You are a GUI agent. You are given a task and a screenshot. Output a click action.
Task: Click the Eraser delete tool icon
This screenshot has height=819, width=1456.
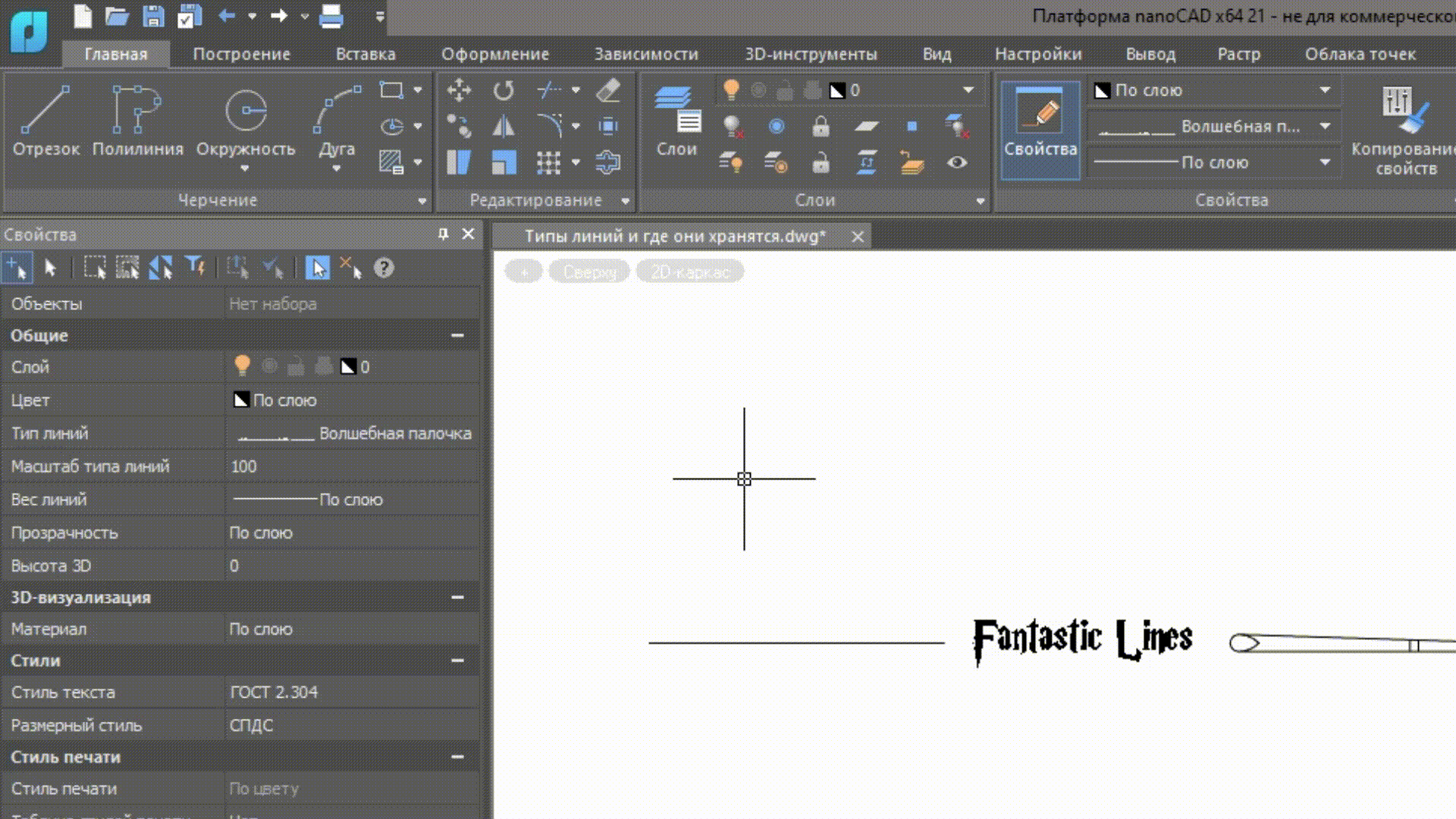pyautogui.click(x=608, y=90)
